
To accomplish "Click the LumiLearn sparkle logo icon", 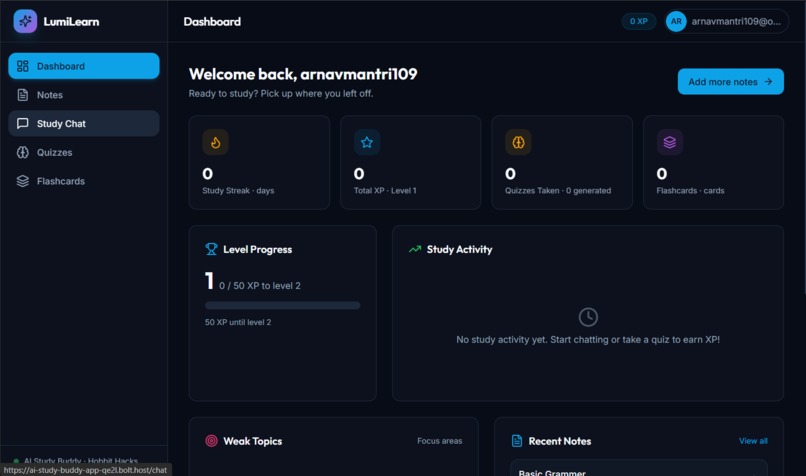I will point(25,22).
